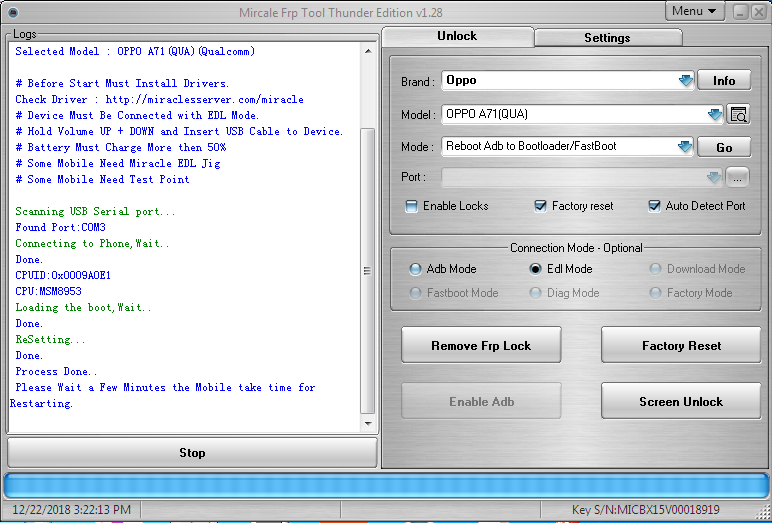772x523 pixels.
Task: Click the 'Selected Model' log line
Action: pyautogui.click(x=135, y=51)
